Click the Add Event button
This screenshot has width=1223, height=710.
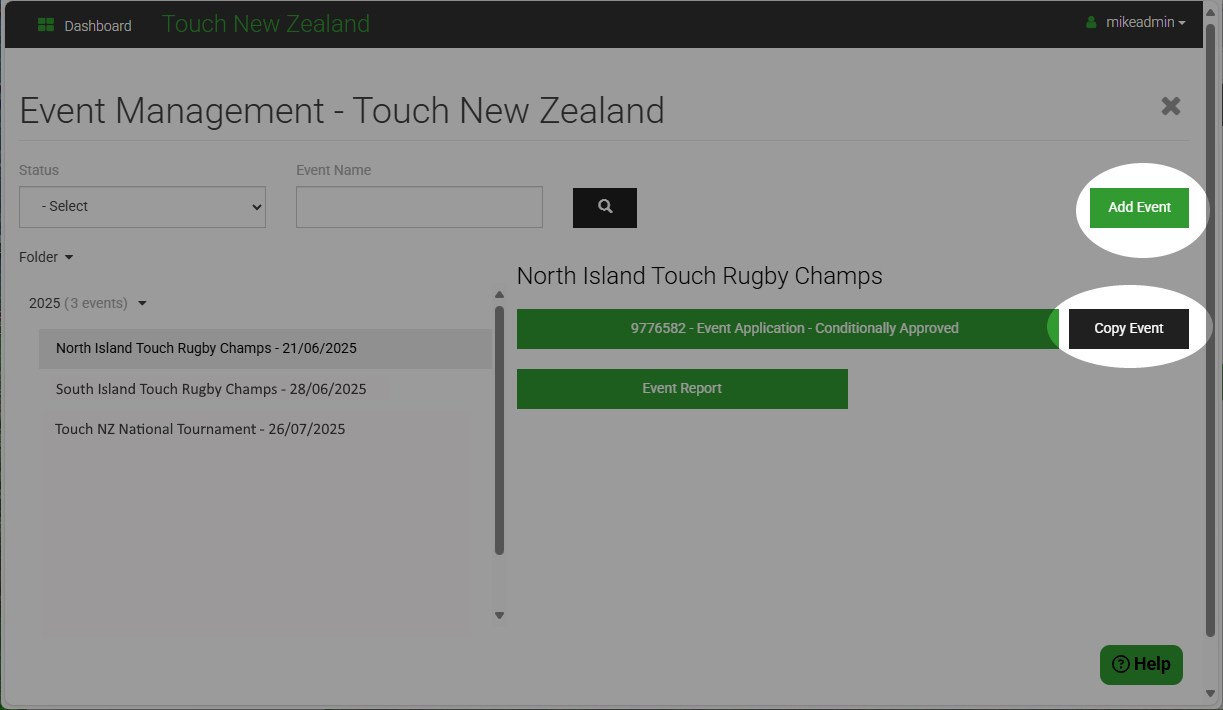(x=1139, y=208)
